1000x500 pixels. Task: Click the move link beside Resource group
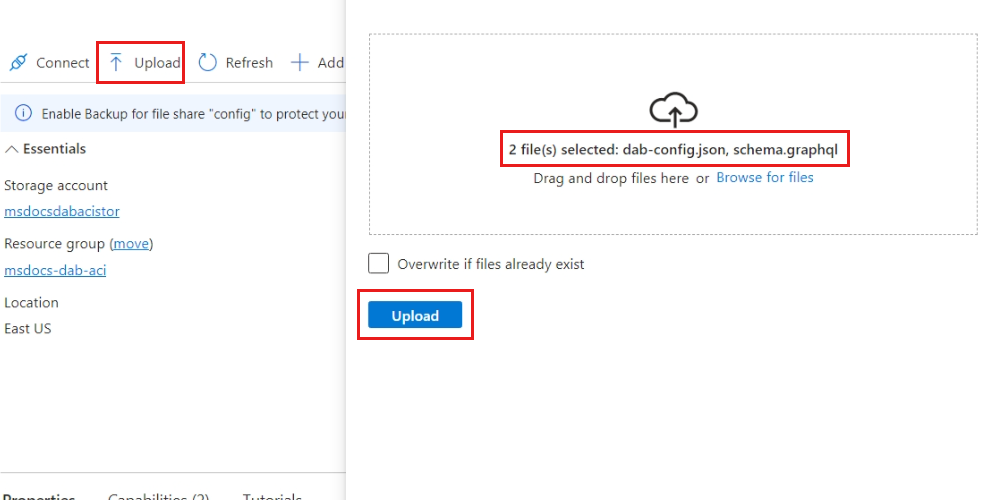coord(131,244)
